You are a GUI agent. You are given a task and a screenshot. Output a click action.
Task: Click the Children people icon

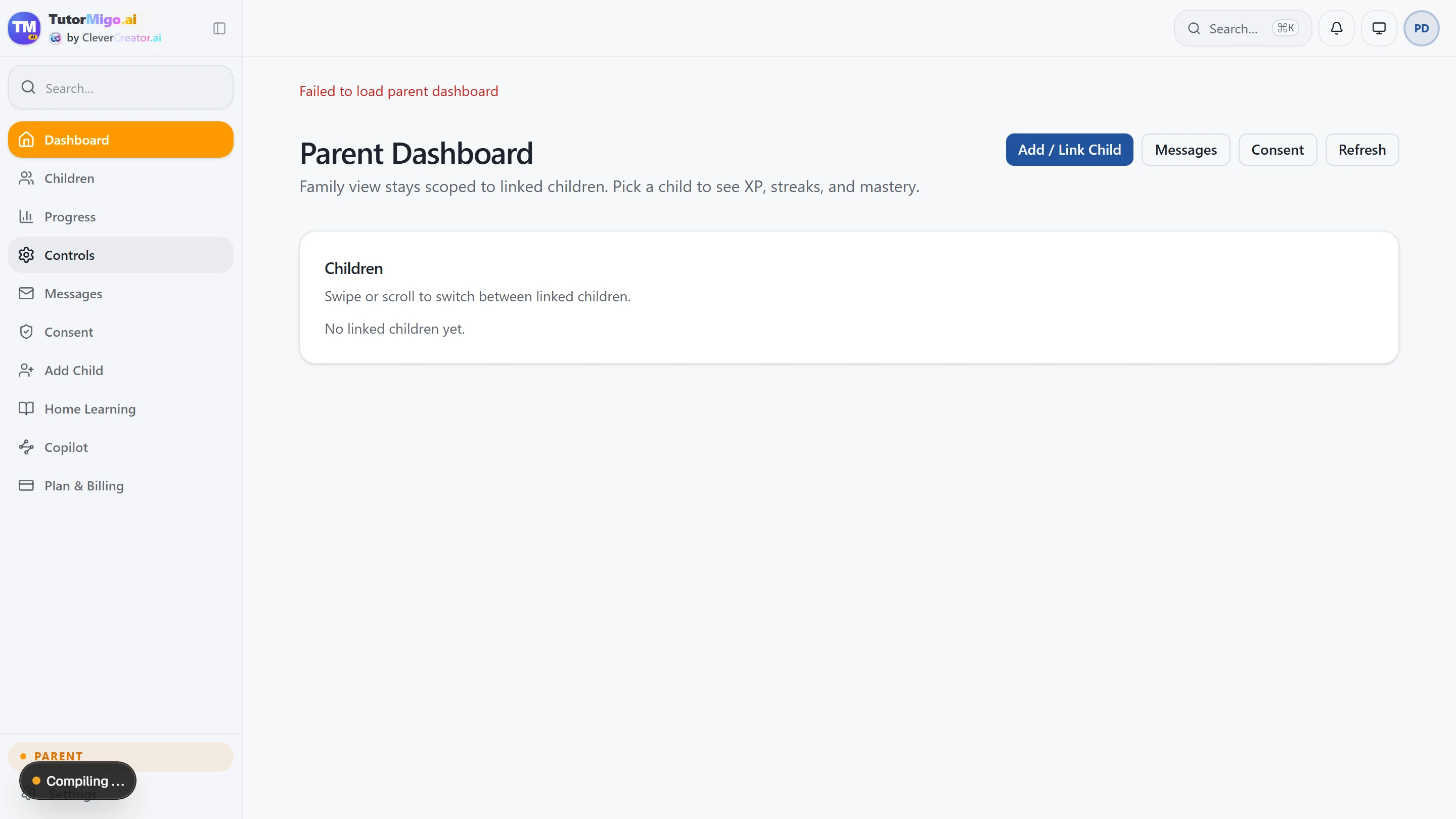pyautogui.click(x=27, y=178)
